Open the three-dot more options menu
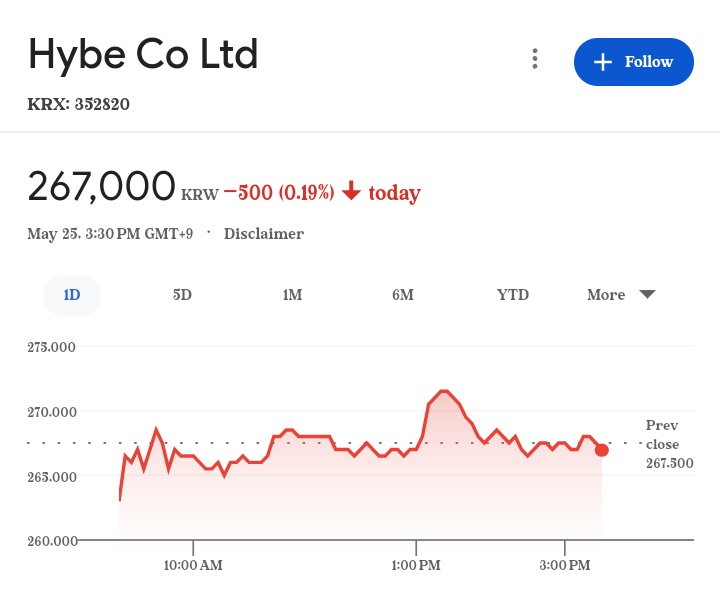 [534, 59]
